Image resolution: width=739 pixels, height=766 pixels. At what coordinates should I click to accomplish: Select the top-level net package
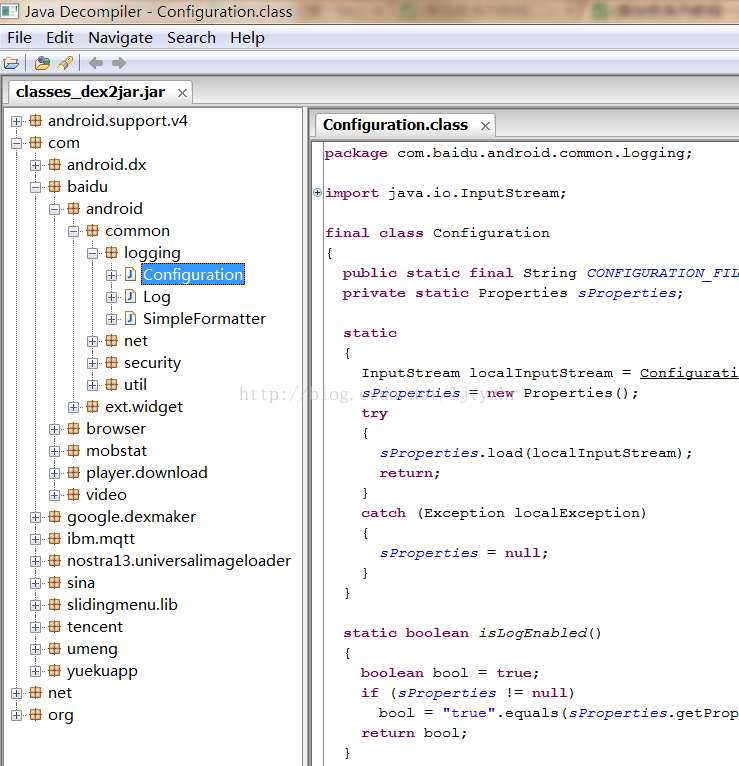tap(60, 693)
